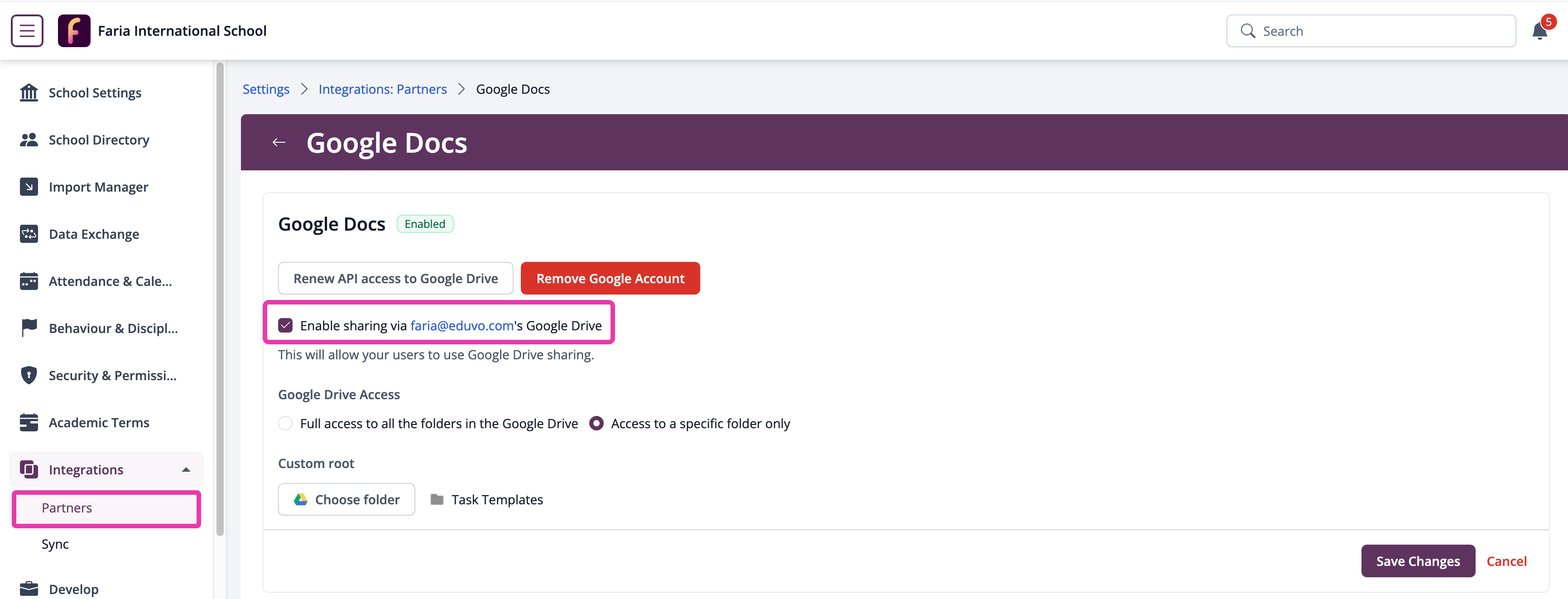Open the hamburger menu
The width and height of the screenshot is (1568, 599).
coord(27,30)
